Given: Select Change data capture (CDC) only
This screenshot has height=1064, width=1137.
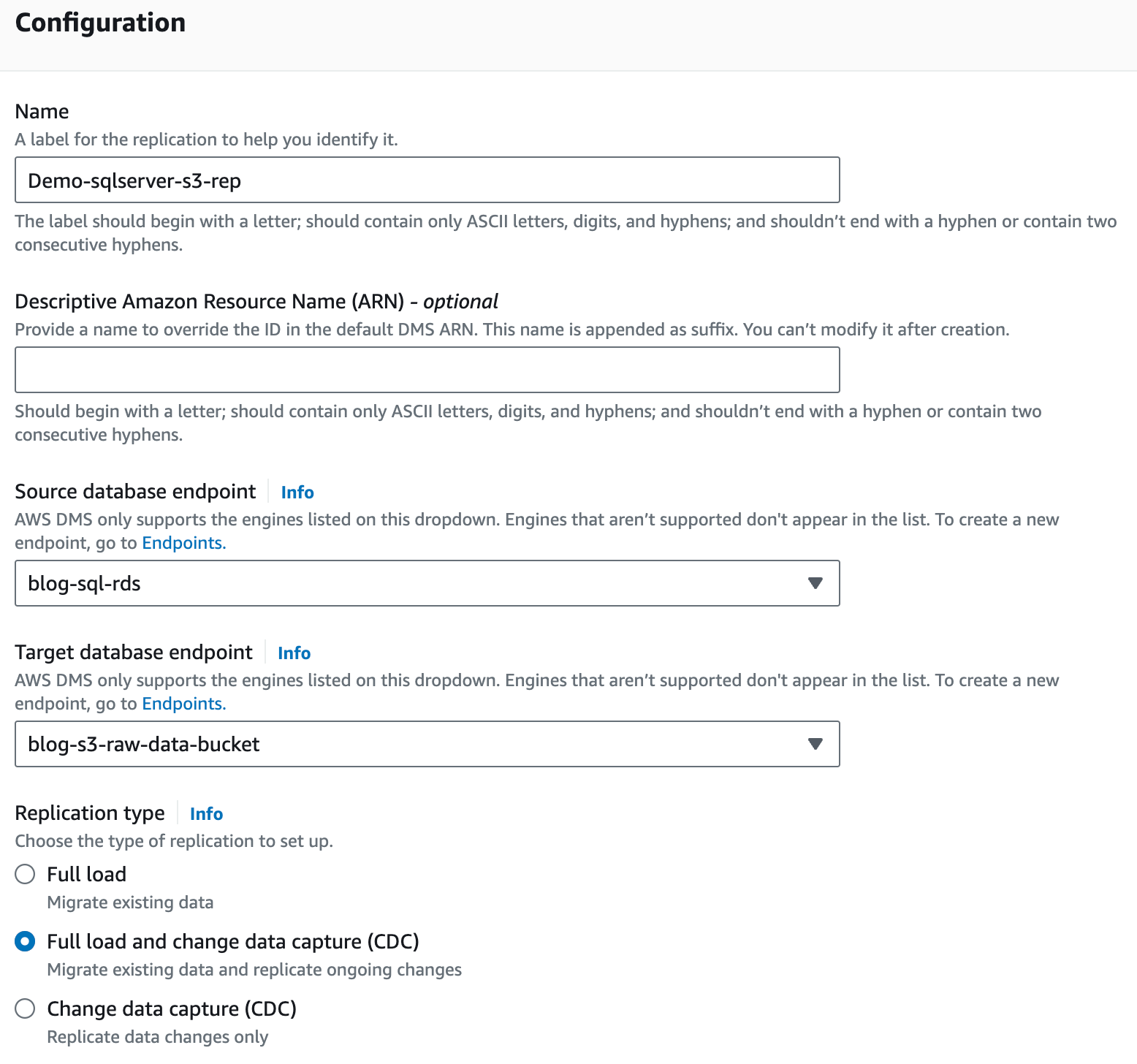Looking at the screenshot, I should (x=25, y=1008).
